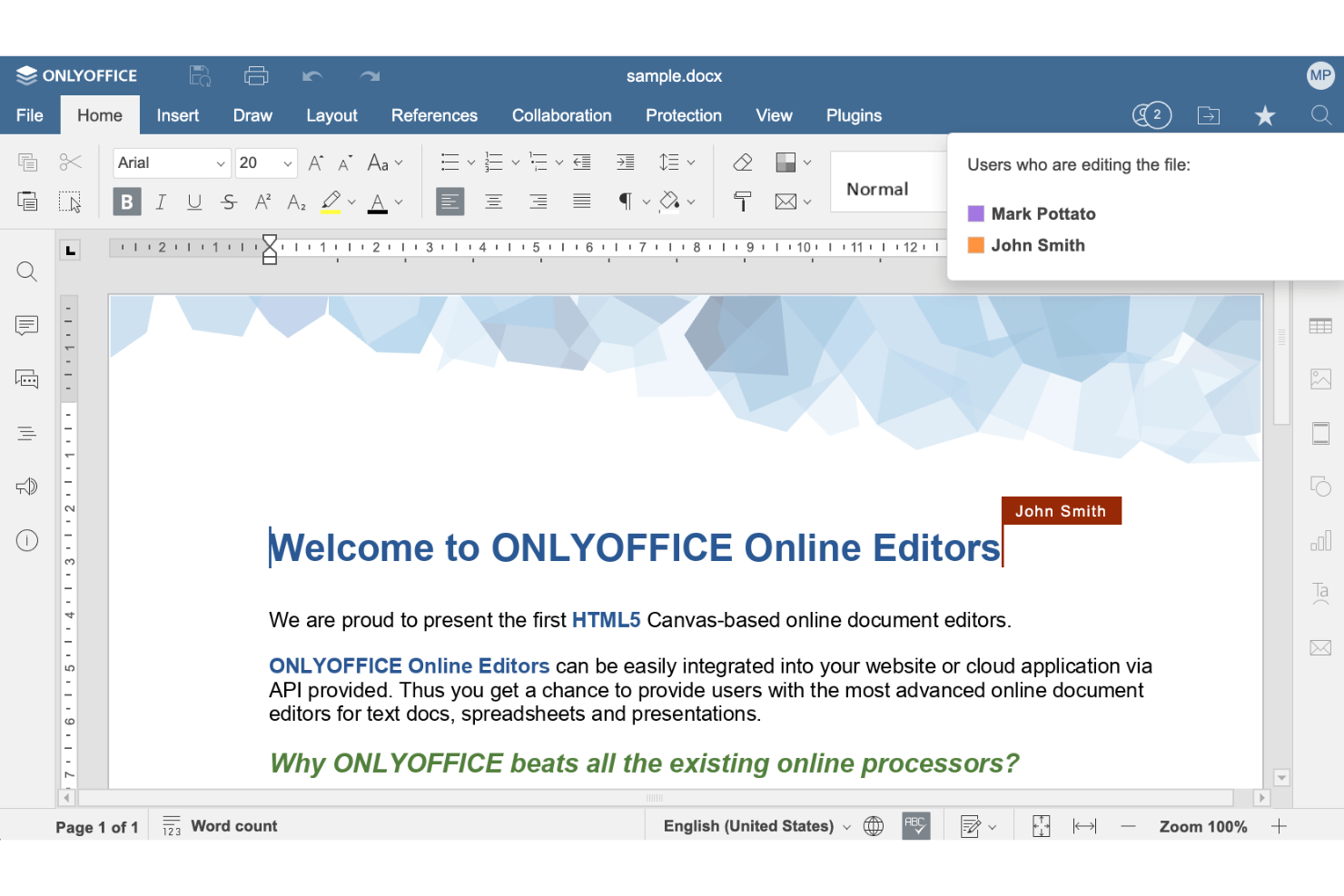Toggle spell checking in the status bar
Screen dimensions: 1344x896
coord(915,825)
